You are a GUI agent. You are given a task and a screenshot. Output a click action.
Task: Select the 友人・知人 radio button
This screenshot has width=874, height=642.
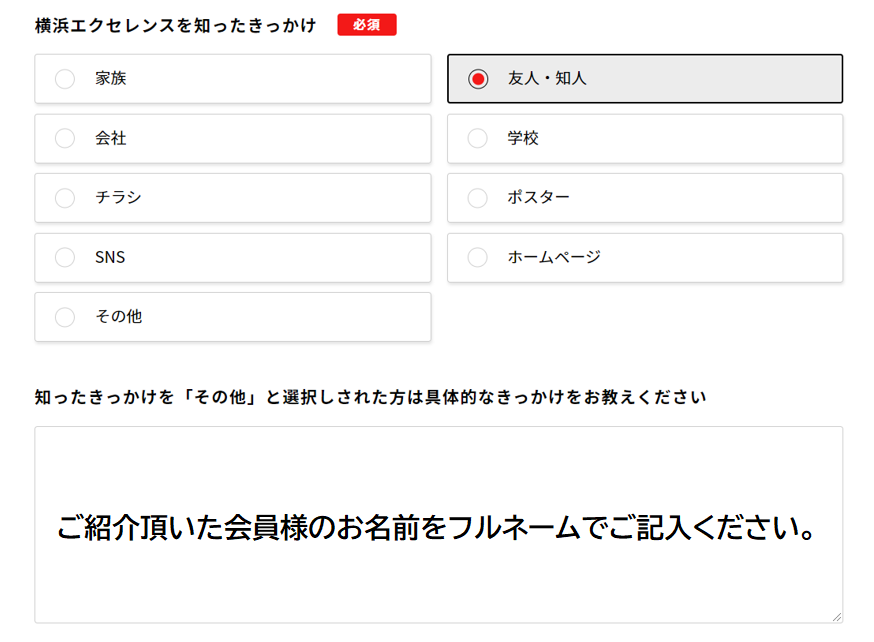tap(478, 79)
